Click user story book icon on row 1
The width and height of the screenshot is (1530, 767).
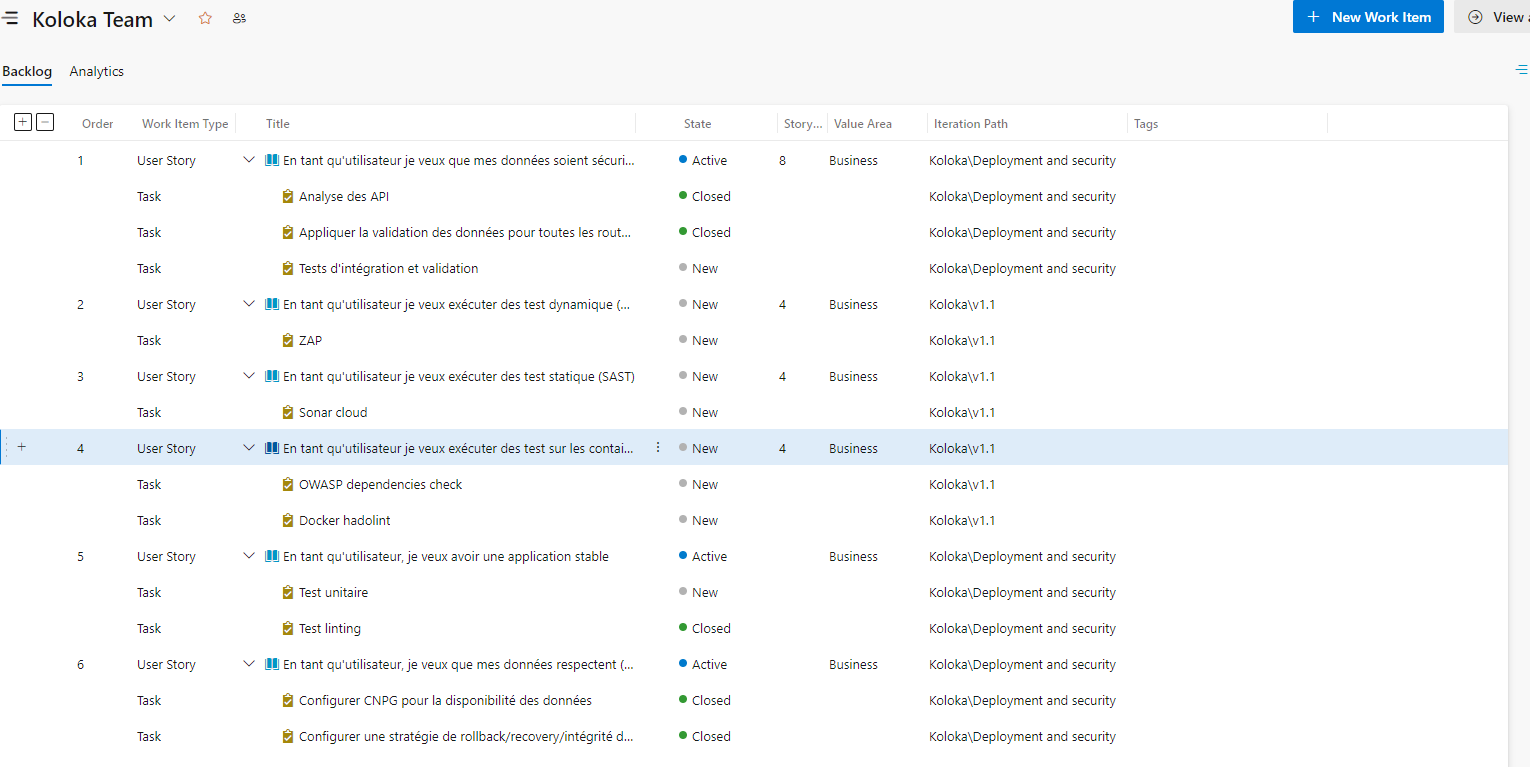272,160
